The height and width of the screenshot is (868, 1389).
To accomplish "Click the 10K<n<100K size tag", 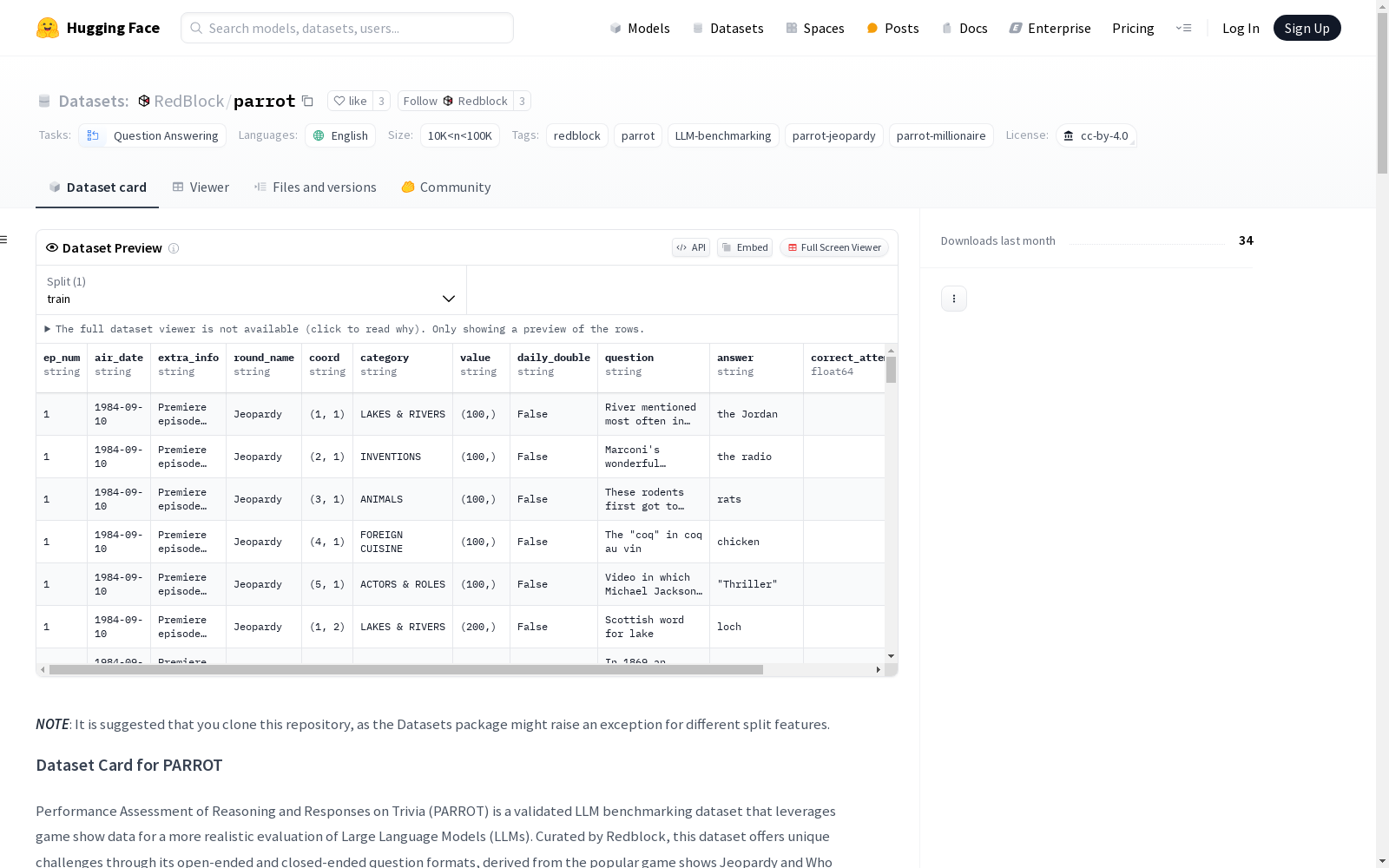I will click(460, 135).
